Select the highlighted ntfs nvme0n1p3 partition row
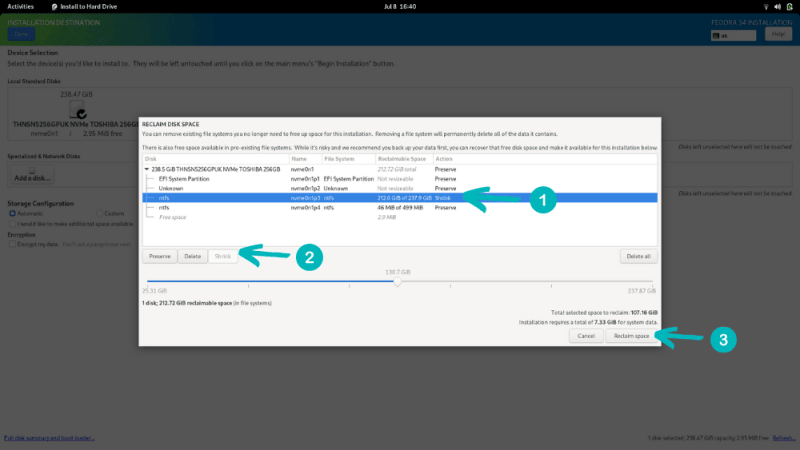This screenshot has height=450, width=800. click(x=399, y=198)
